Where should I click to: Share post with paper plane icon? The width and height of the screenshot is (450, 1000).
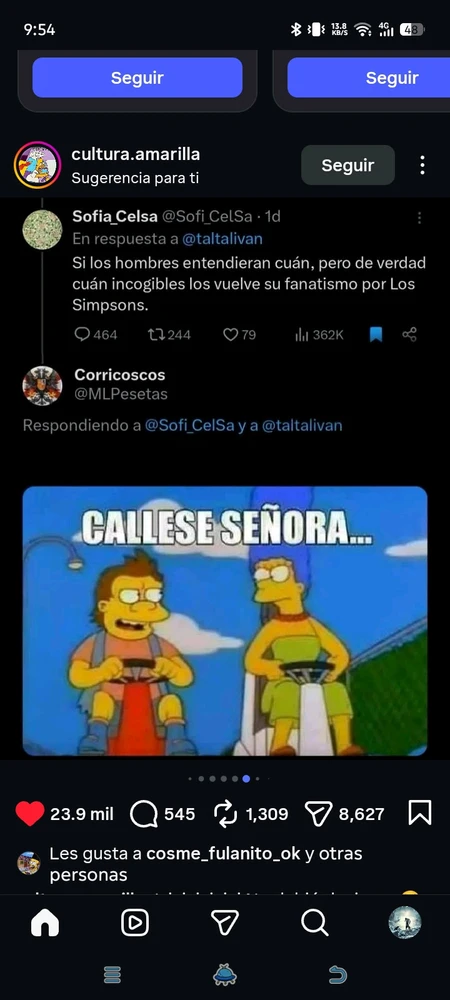[x=319, y=814]
